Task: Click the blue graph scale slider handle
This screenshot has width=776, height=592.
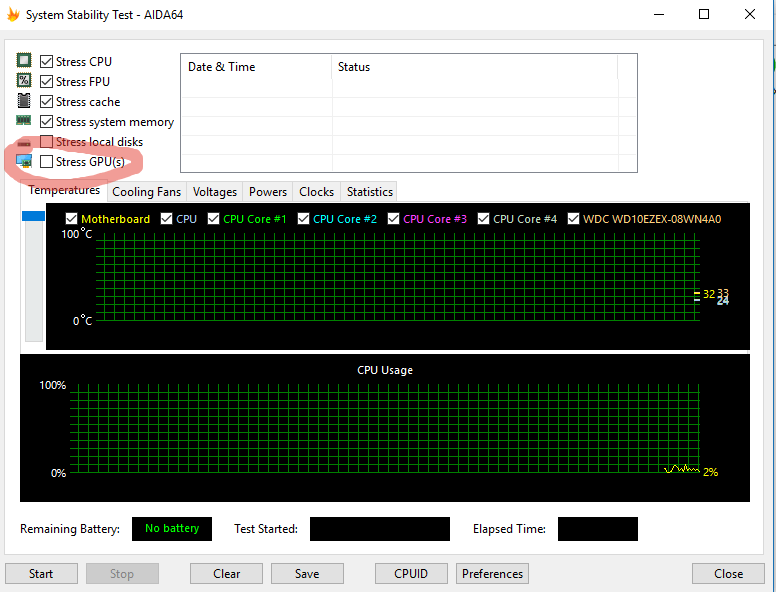Action: point(34,216)
